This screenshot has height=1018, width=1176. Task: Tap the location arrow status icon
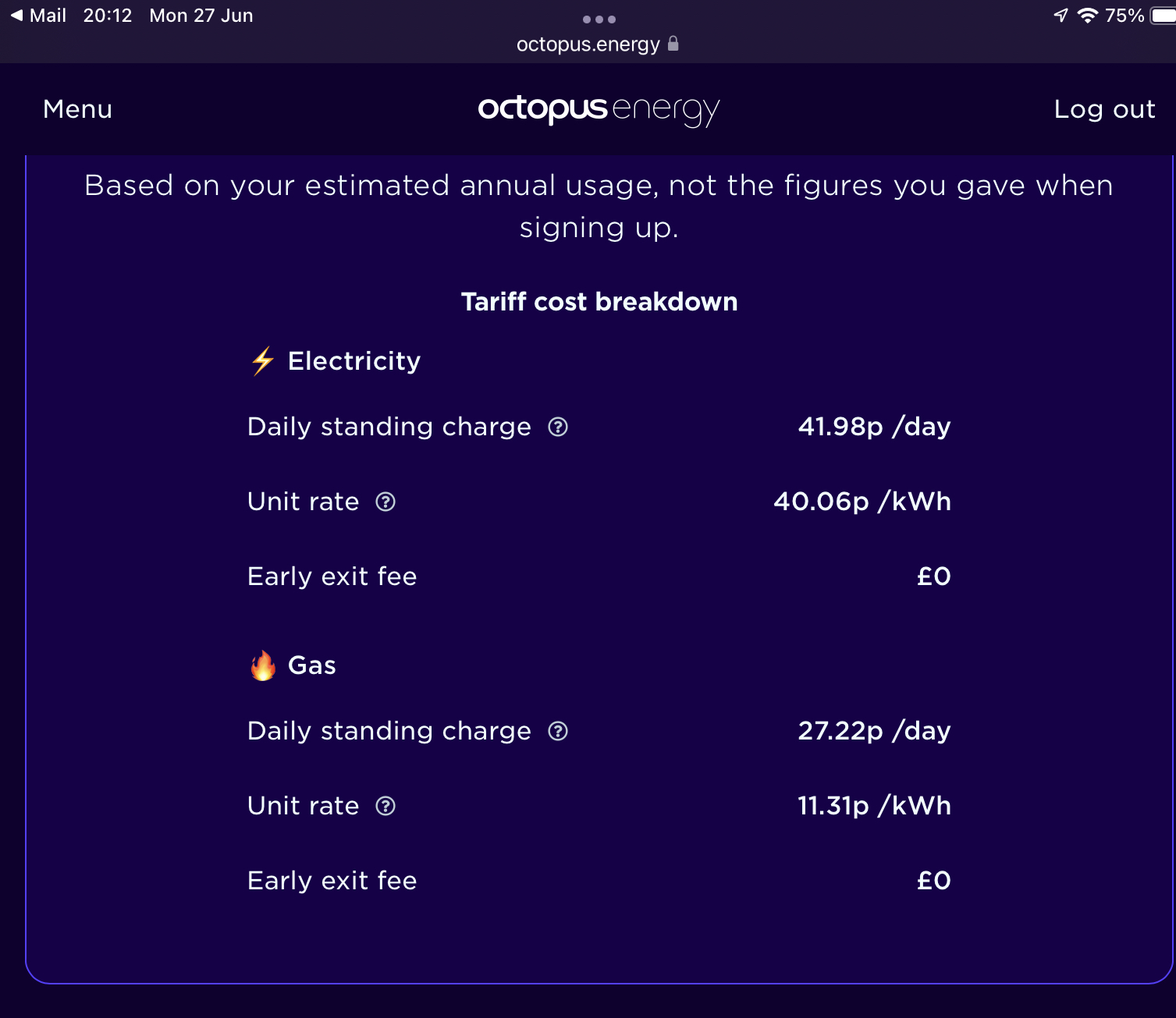1061,16
